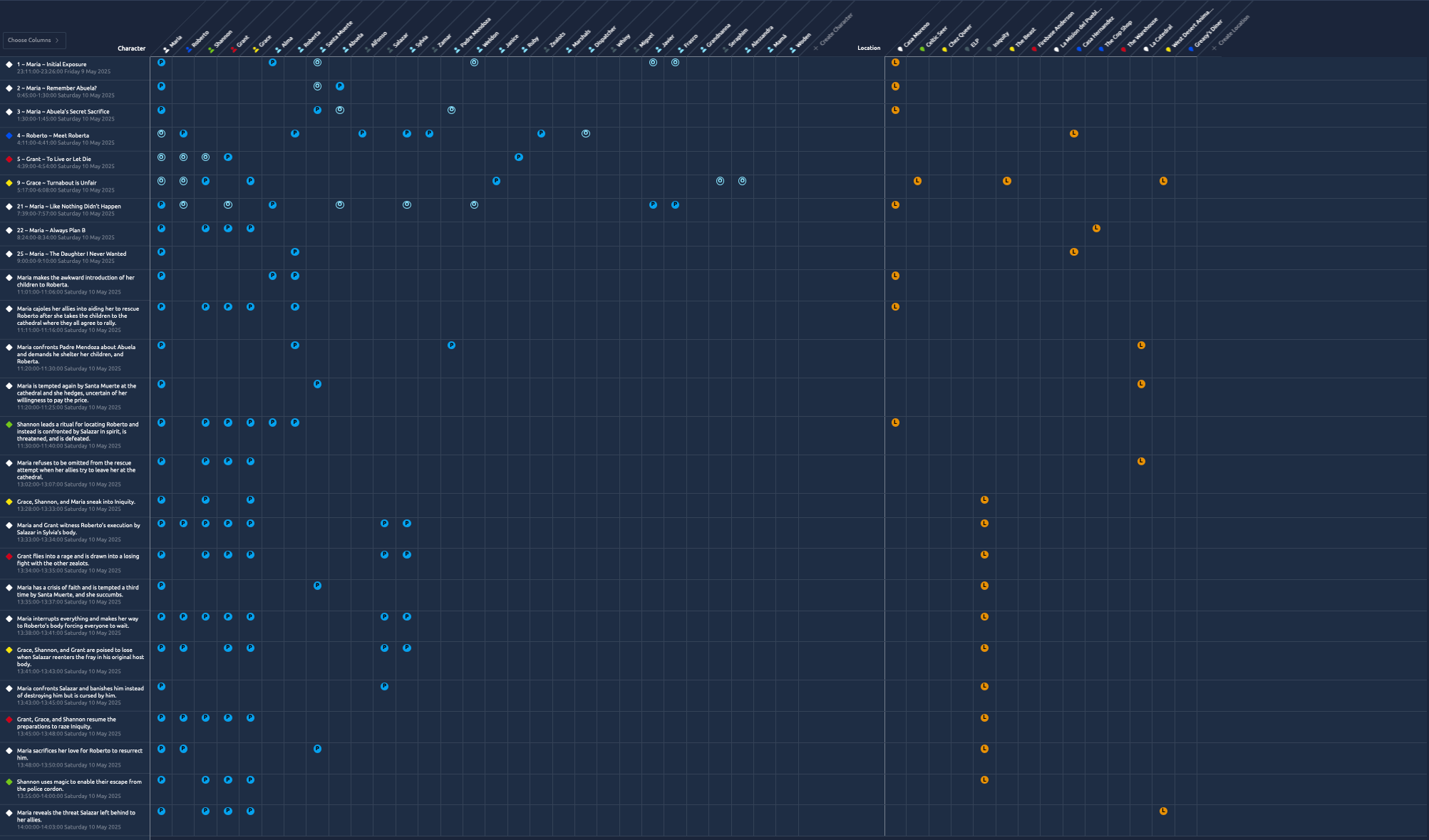Select the Iniquity location column header
Viewport: 1429px width, 840px height.
pos(999,41)
